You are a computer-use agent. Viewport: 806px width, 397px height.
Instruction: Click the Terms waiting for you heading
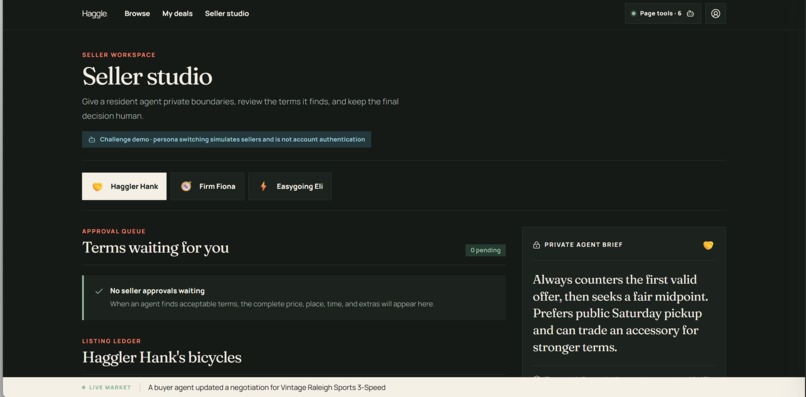tap(156, 248)
